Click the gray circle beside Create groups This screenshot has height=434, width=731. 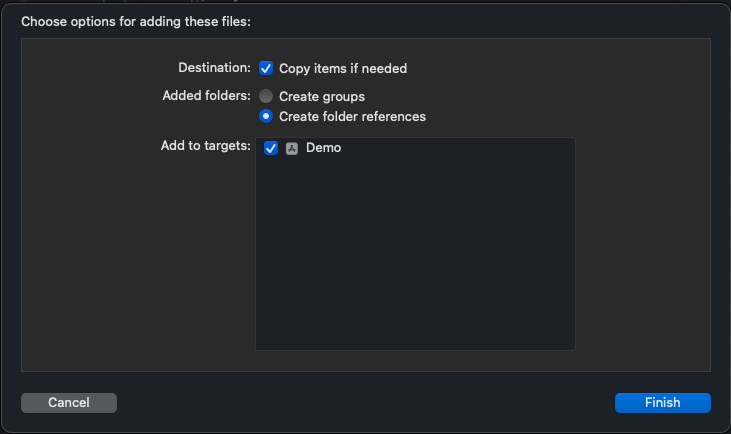(266, 96)
